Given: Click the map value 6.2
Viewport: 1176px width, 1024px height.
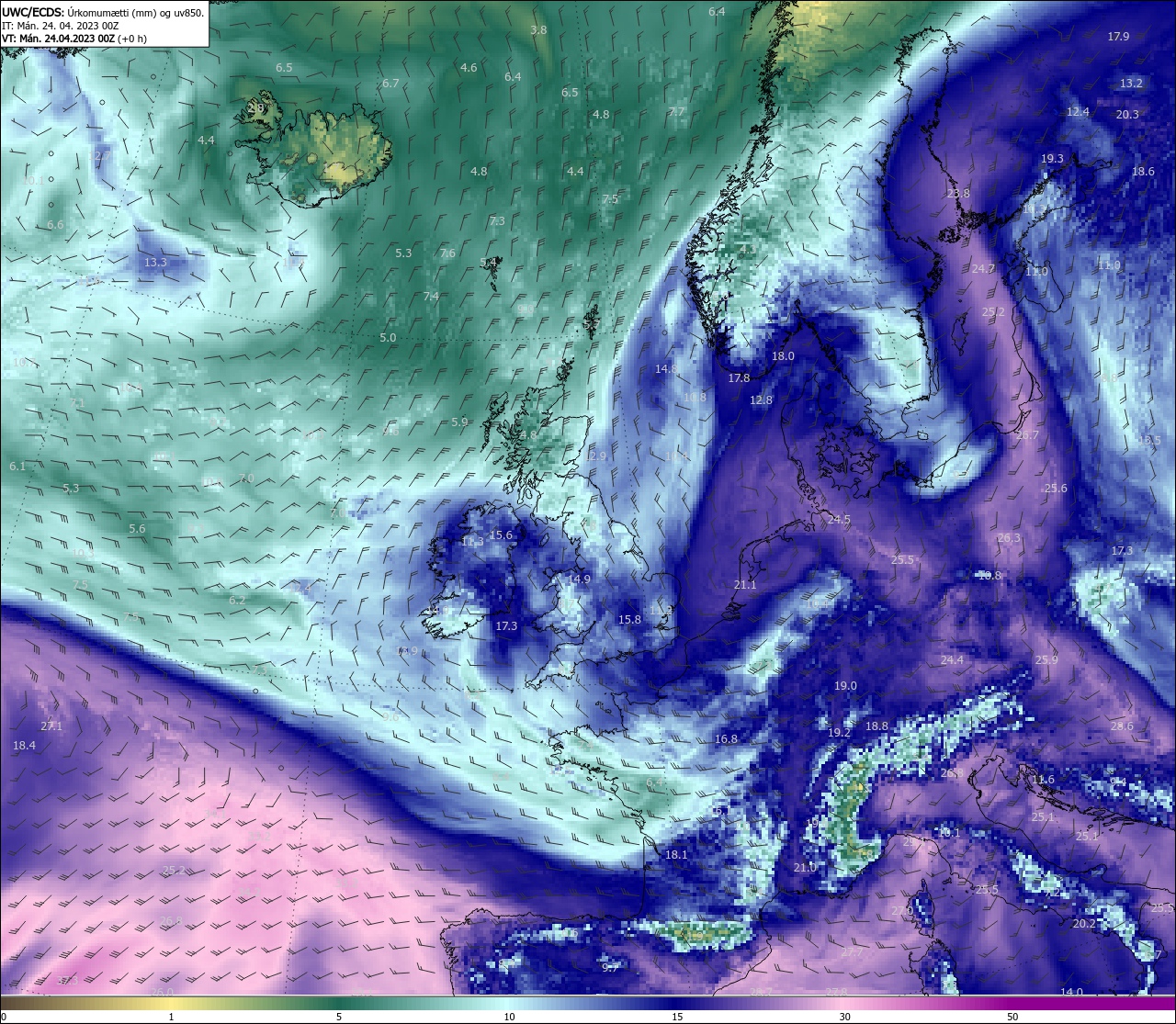Looking at the screenshot, I should click(237, 601).
